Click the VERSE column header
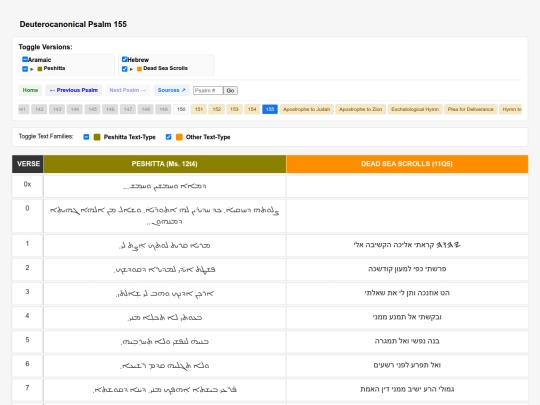540x405 pixels. (x=28, y=164)
